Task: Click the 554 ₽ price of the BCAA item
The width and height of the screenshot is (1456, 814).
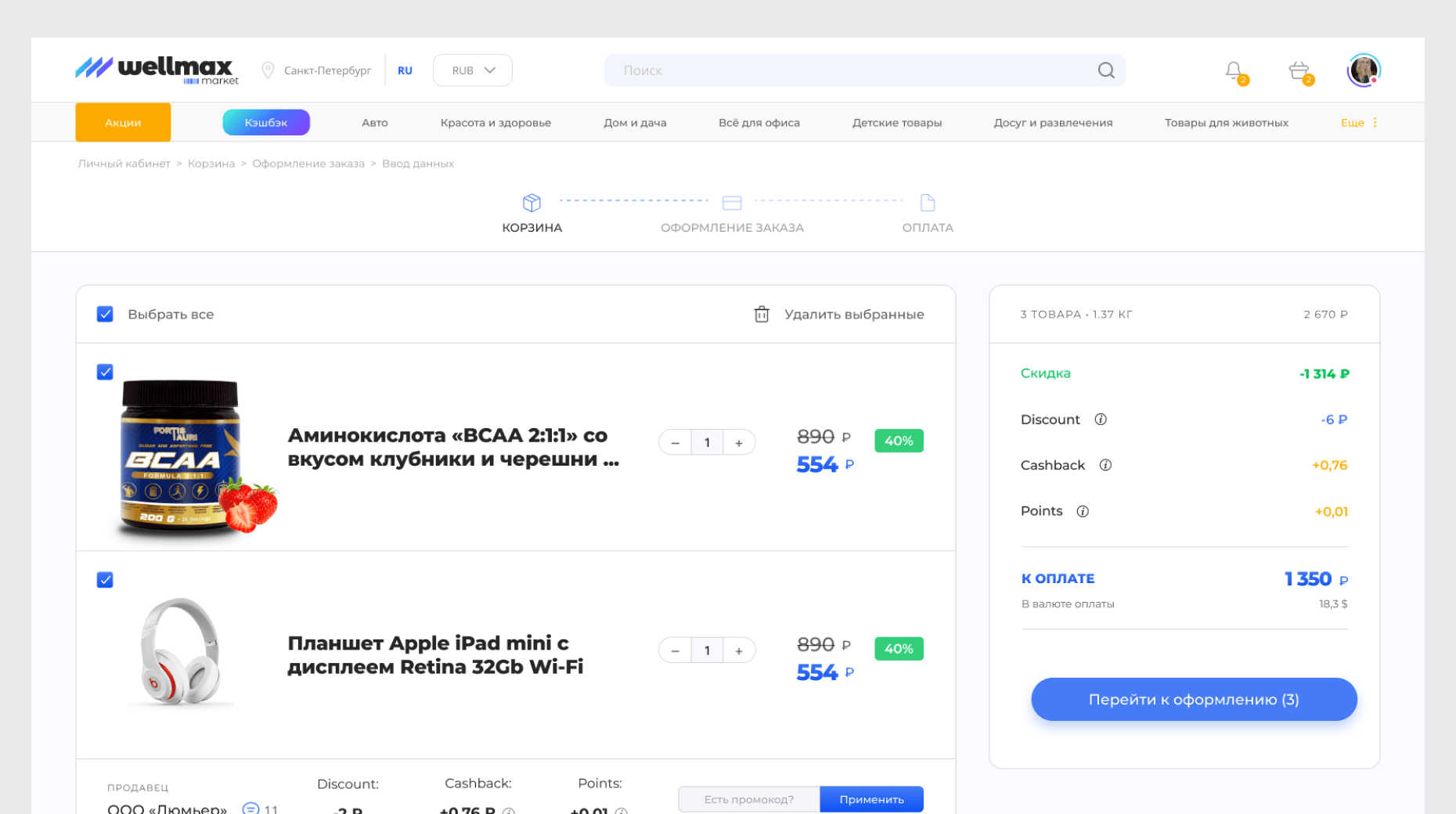Action: (825, 465)
